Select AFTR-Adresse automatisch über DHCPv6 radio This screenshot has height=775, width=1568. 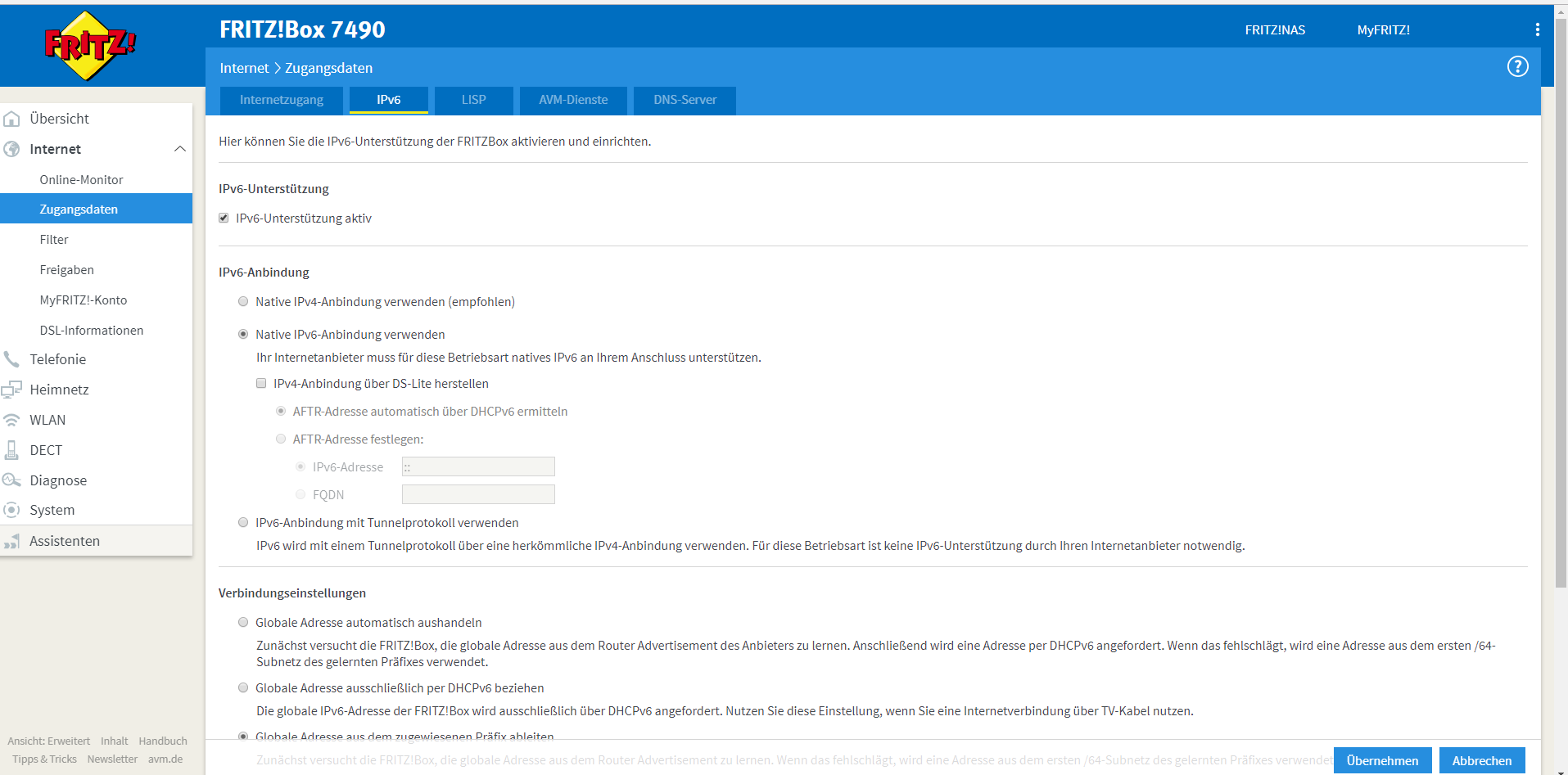281,411
